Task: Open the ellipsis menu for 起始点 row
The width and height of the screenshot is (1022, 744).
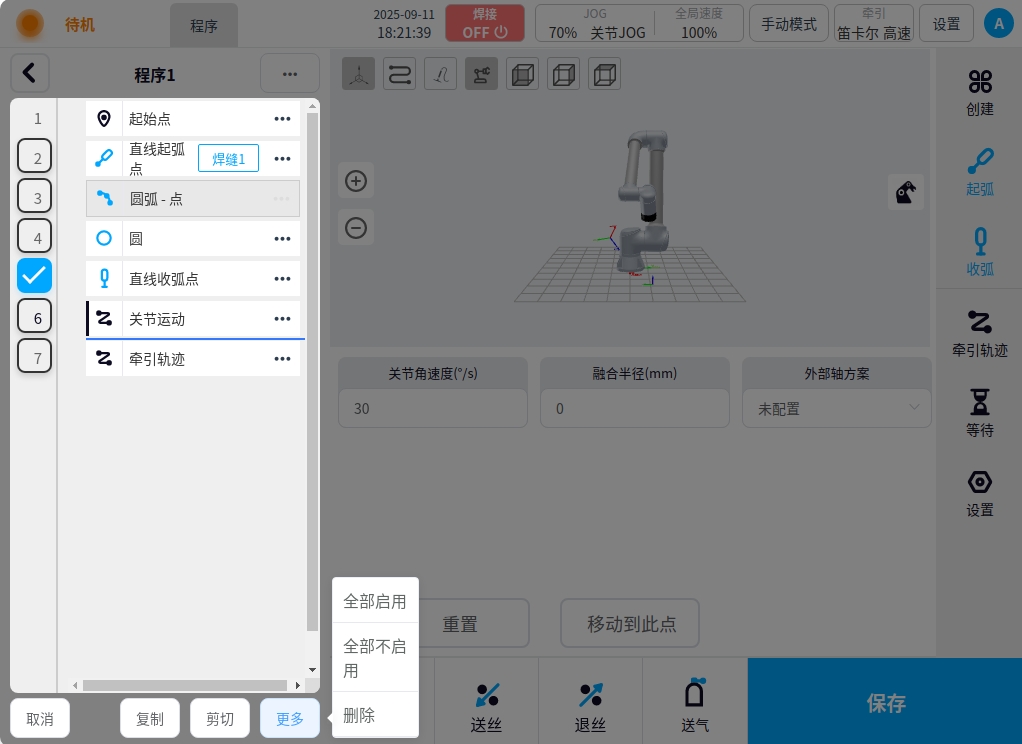Action: 282,119
